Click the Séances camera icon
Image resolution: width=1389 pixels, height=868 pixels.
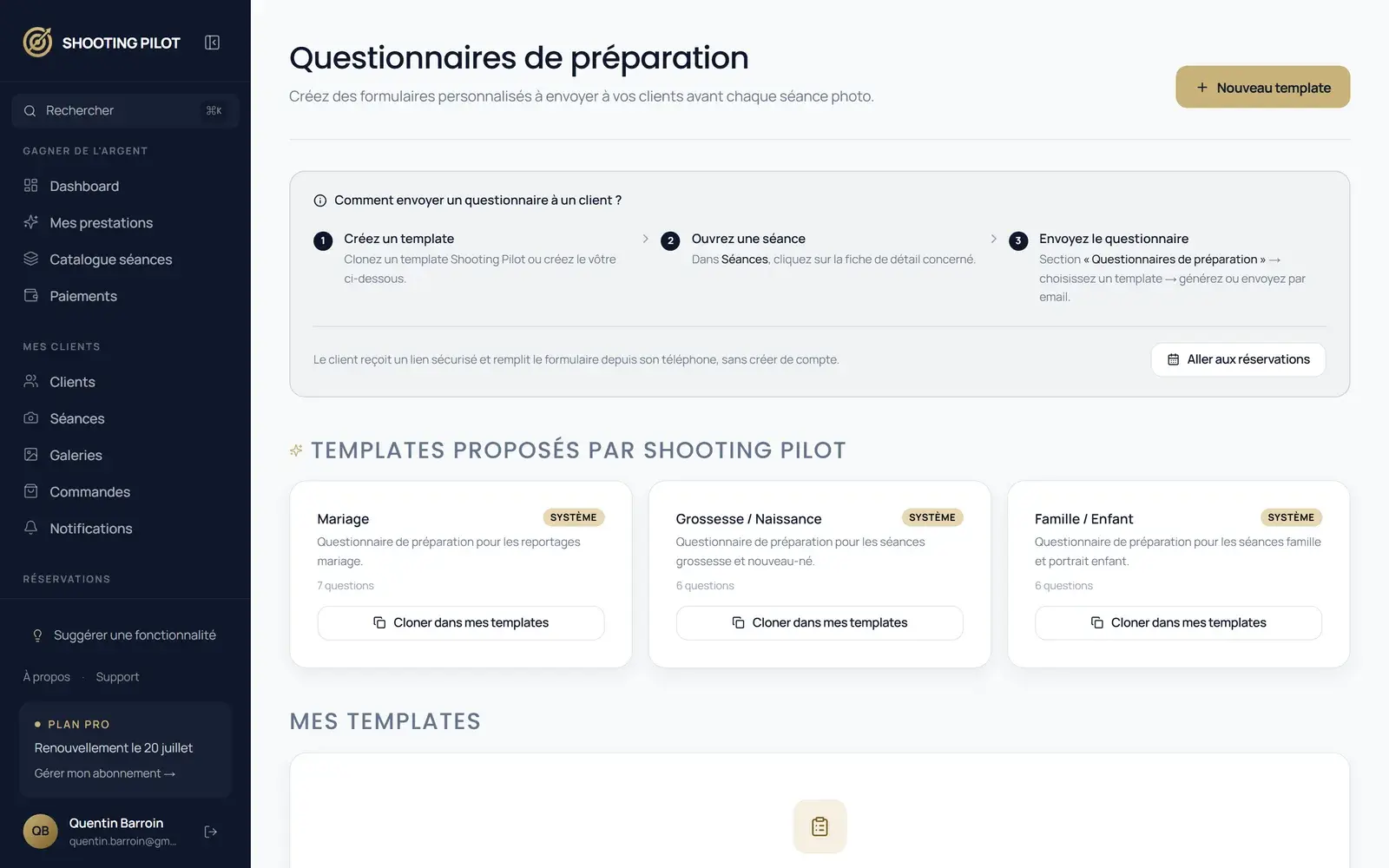tap(31, 418)
